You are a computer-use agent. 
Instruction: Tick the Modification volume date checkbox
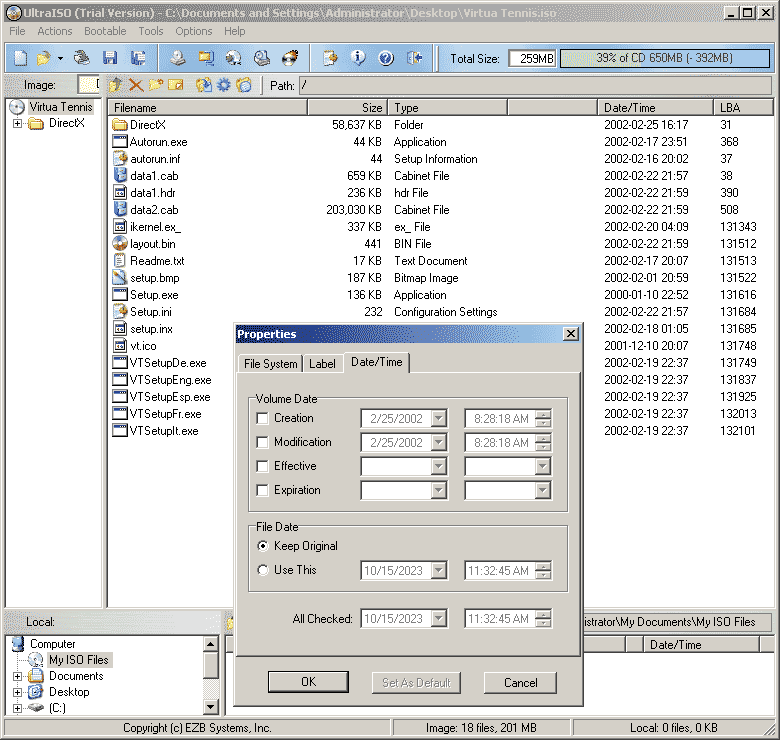(262, 442)
